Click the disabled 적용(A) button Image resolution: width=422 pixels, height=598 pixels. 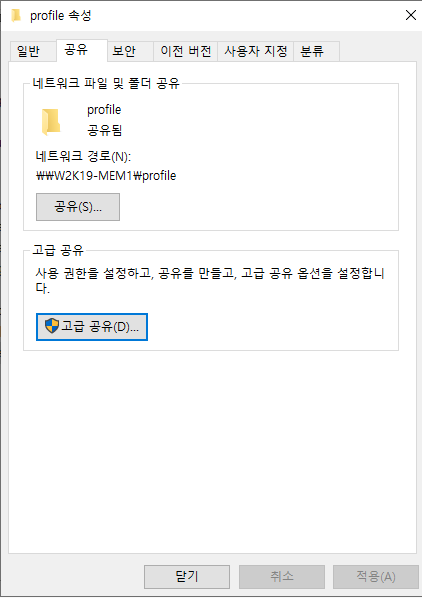375,576
